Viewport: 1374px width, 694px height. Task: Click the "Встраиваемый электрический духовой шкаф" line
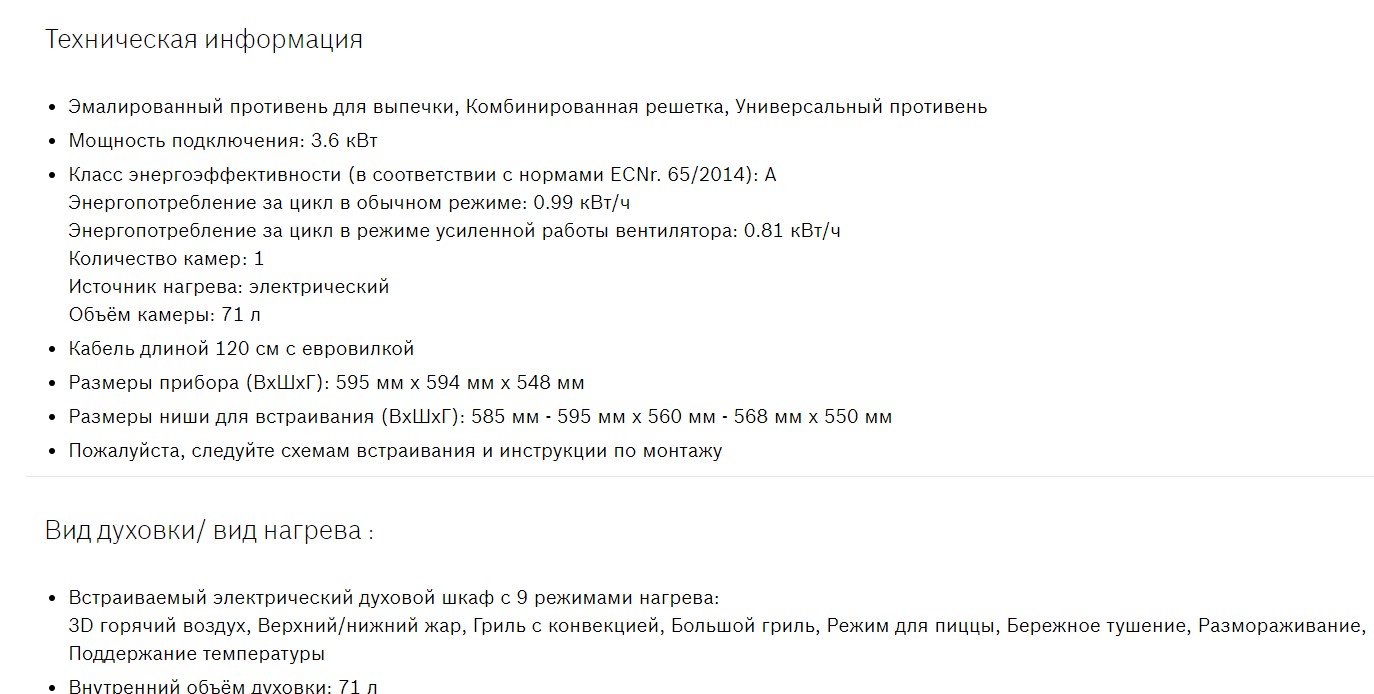click(393, 599)
